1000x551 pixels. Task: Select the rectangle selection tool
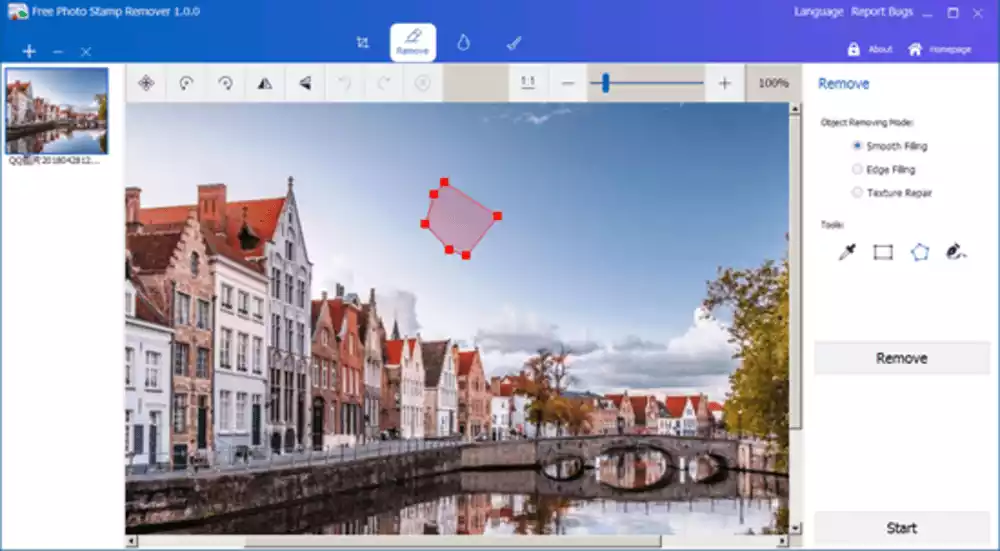[x=883, y=253]
